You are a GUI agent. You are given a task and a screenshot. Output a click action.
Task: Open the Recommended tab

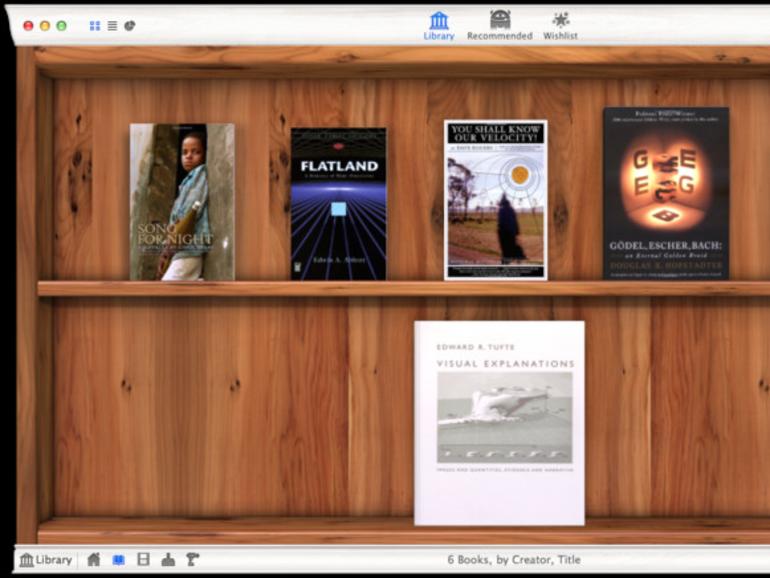[x=500, y=26]
